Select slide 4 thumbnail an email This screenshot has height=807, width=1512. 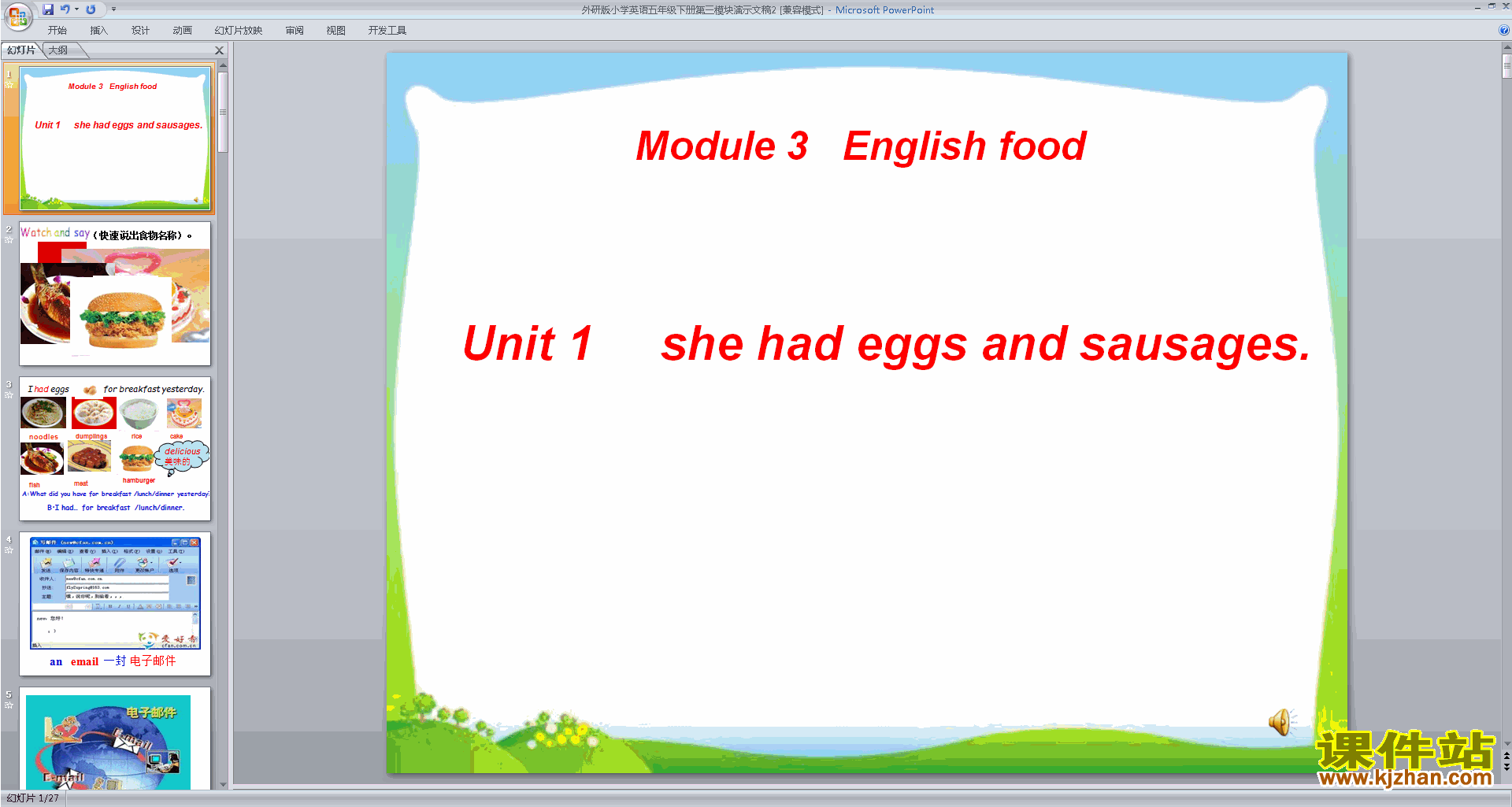(115, 604)
